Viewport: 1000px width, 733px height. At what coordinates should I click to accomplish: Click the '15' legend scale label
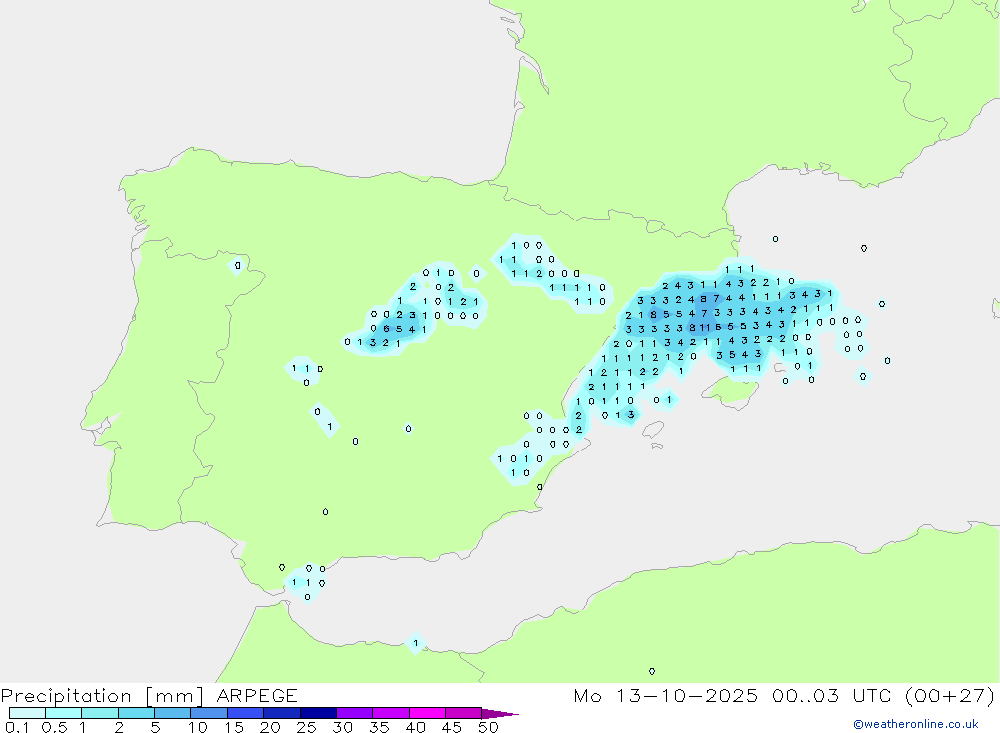pos(233,727)
